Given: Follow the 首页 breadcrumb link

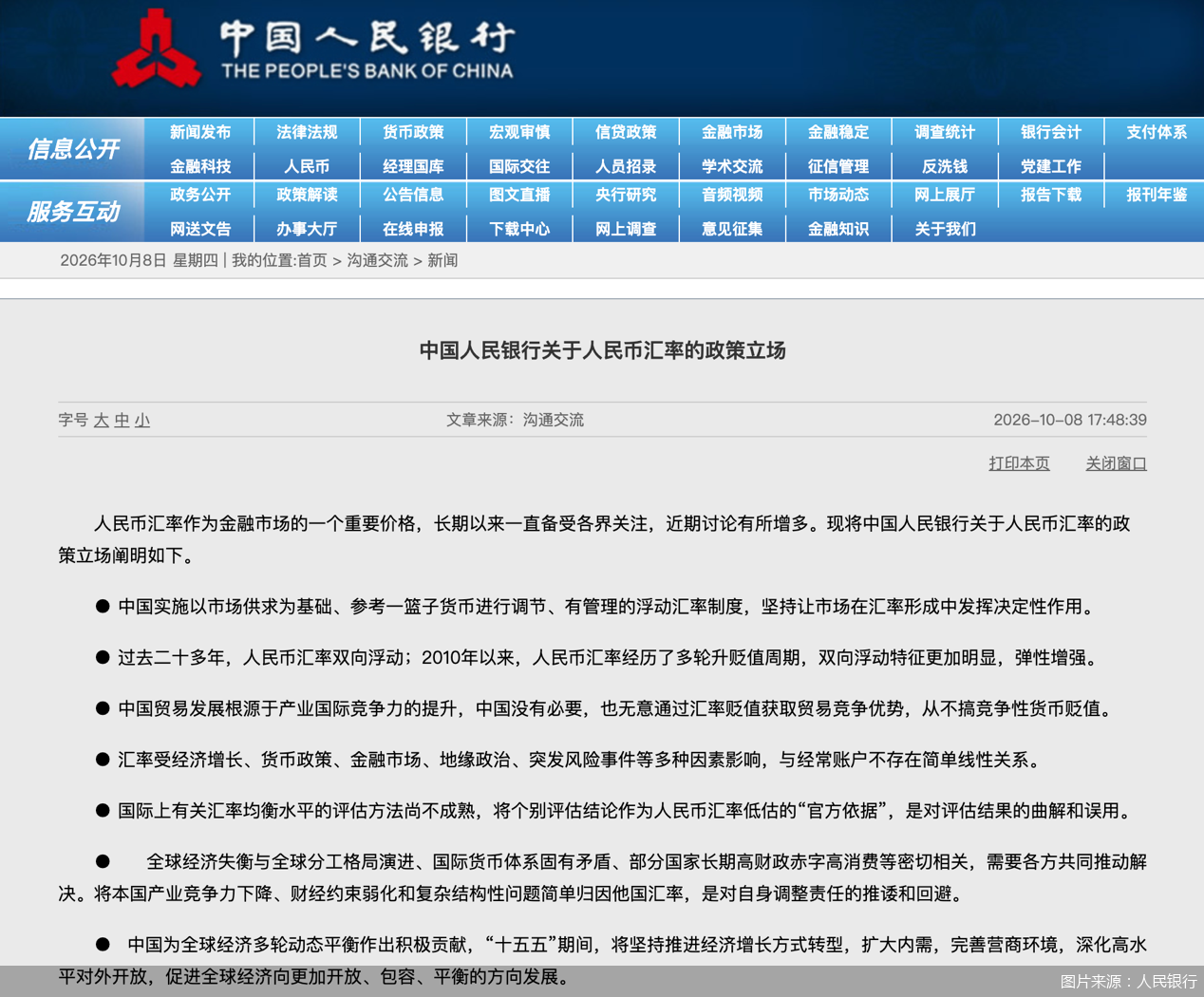Looking at the screenshot, I should click(x=312, y=260).
